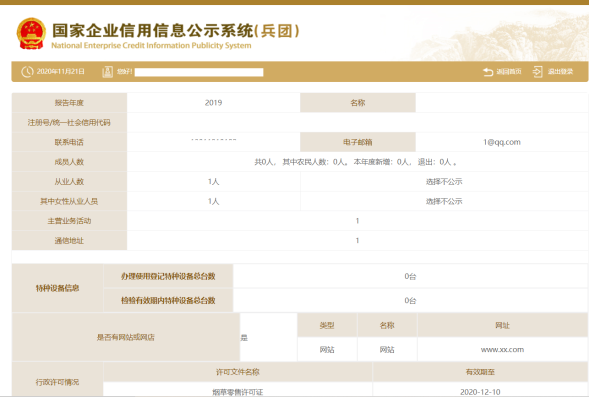The height and width of the screenshot is (398, 589).
Task: Select the 通信地址 label cell
Action: tap(69, 241)
